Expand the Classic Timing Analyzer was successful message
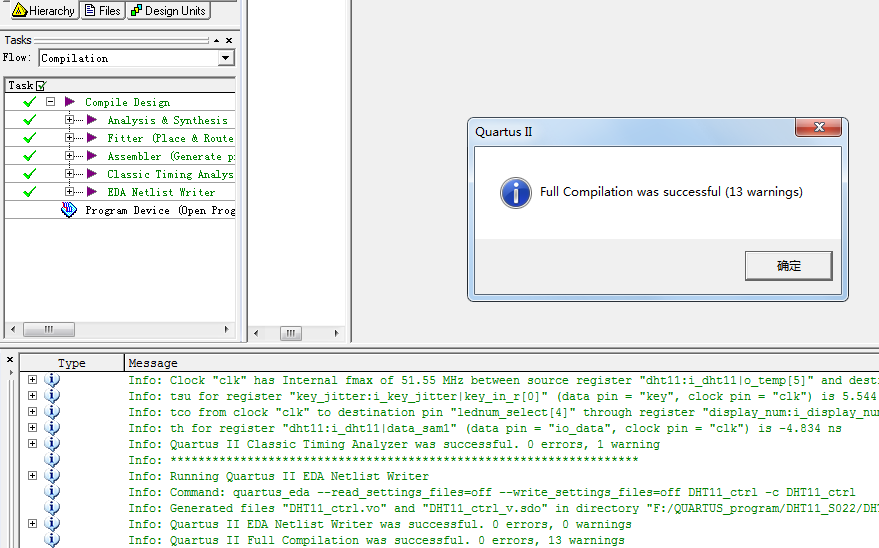 coord(33,443)
